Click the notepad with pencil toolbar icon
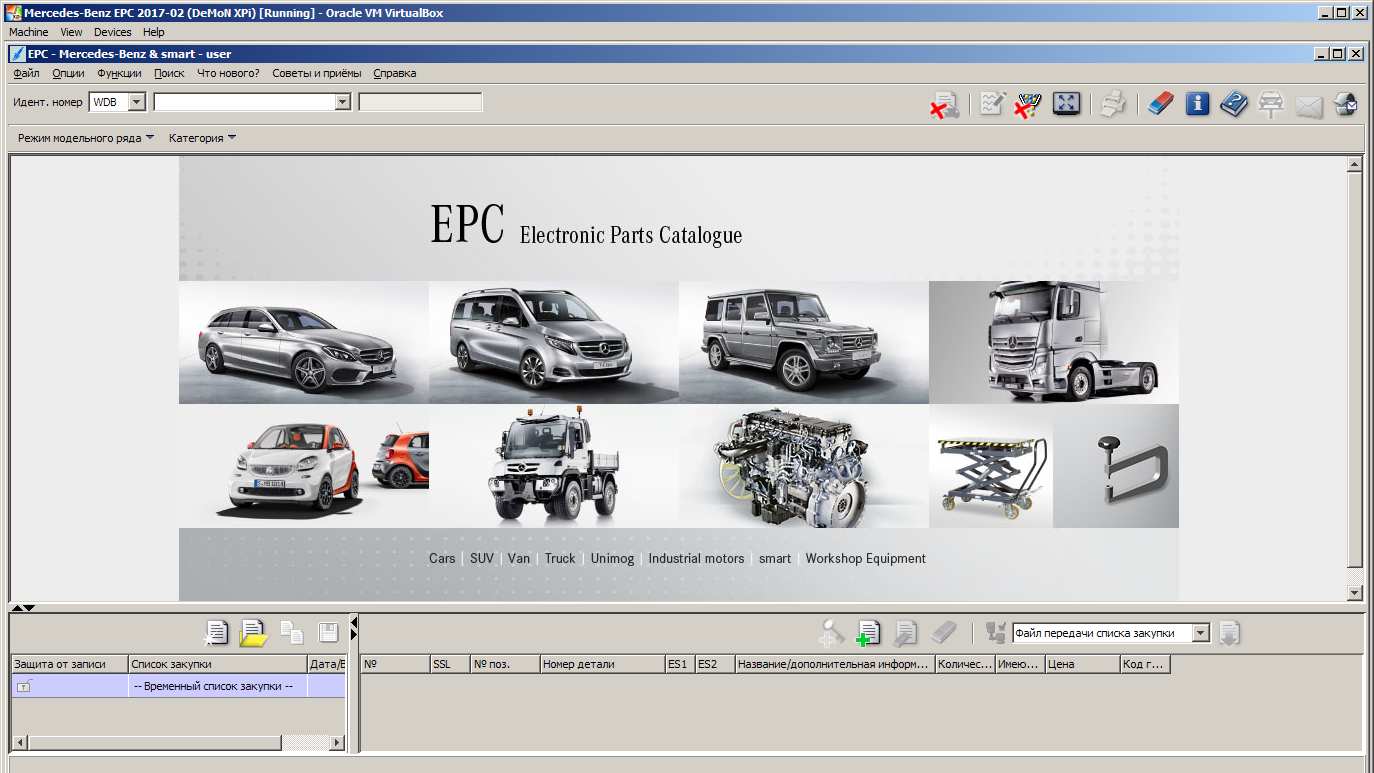 point(992,103)
